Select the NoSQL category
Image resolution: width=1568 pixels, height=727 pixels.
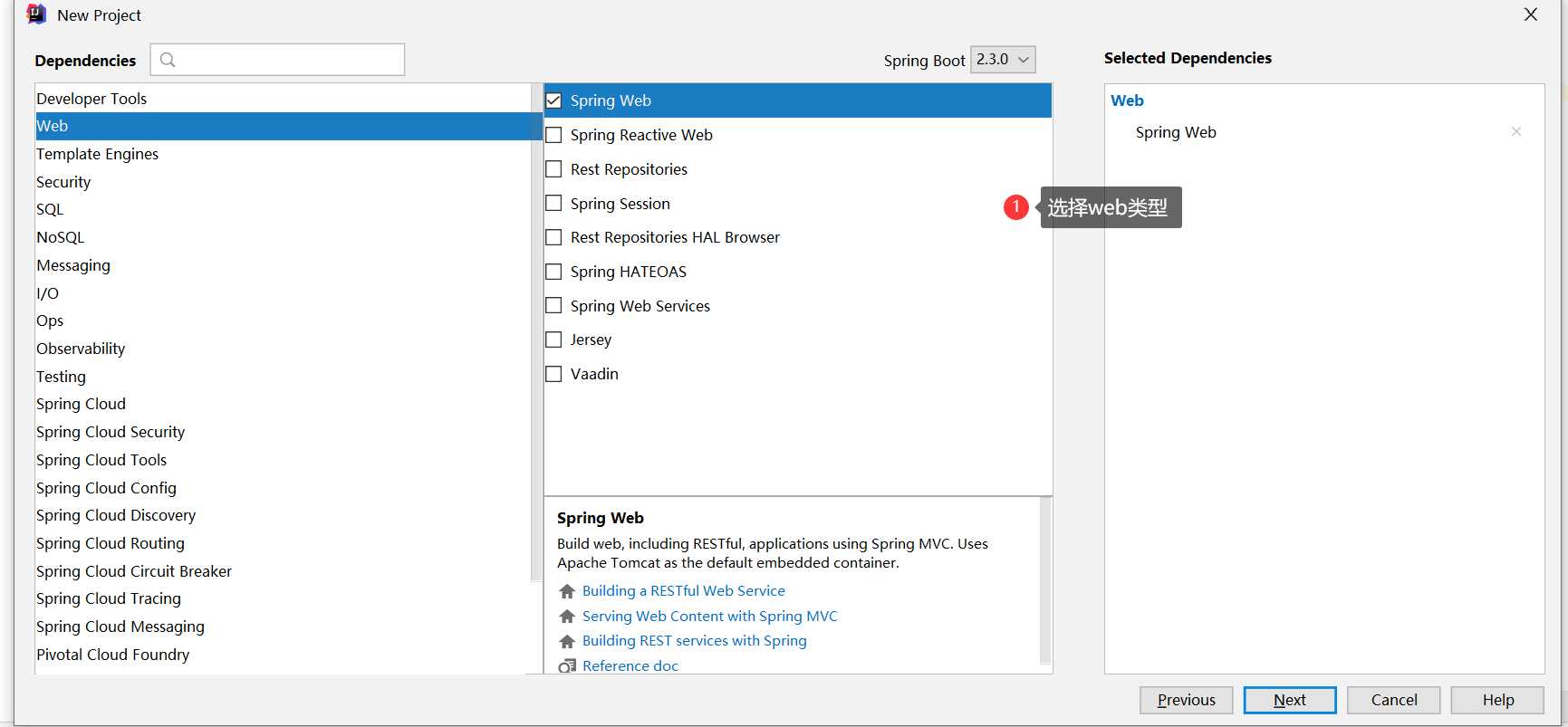pyautogui.click(x=283, y=237)
